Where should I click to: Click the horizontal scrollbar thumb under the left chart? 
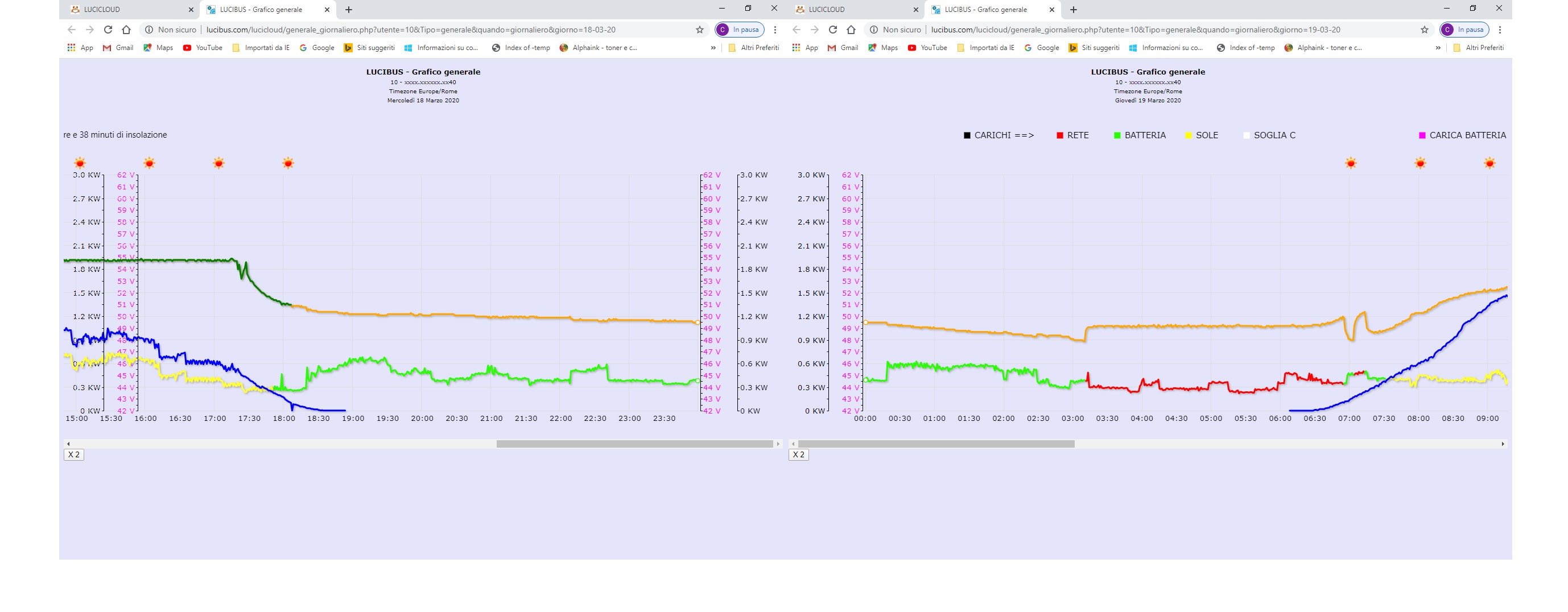pos(634,444)
